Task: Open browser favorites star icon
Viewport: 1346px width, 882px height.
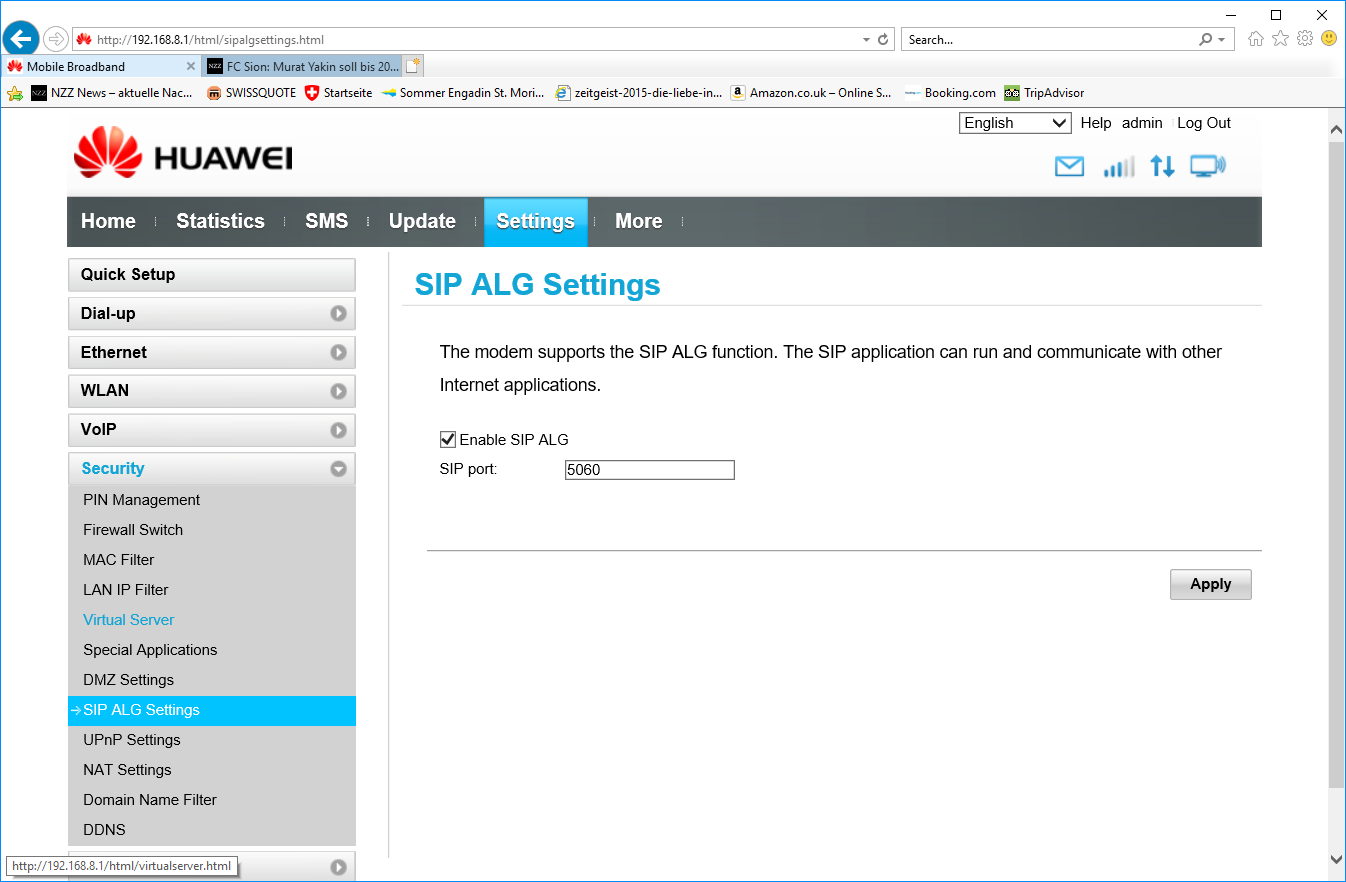Action: coord(1280,39)
